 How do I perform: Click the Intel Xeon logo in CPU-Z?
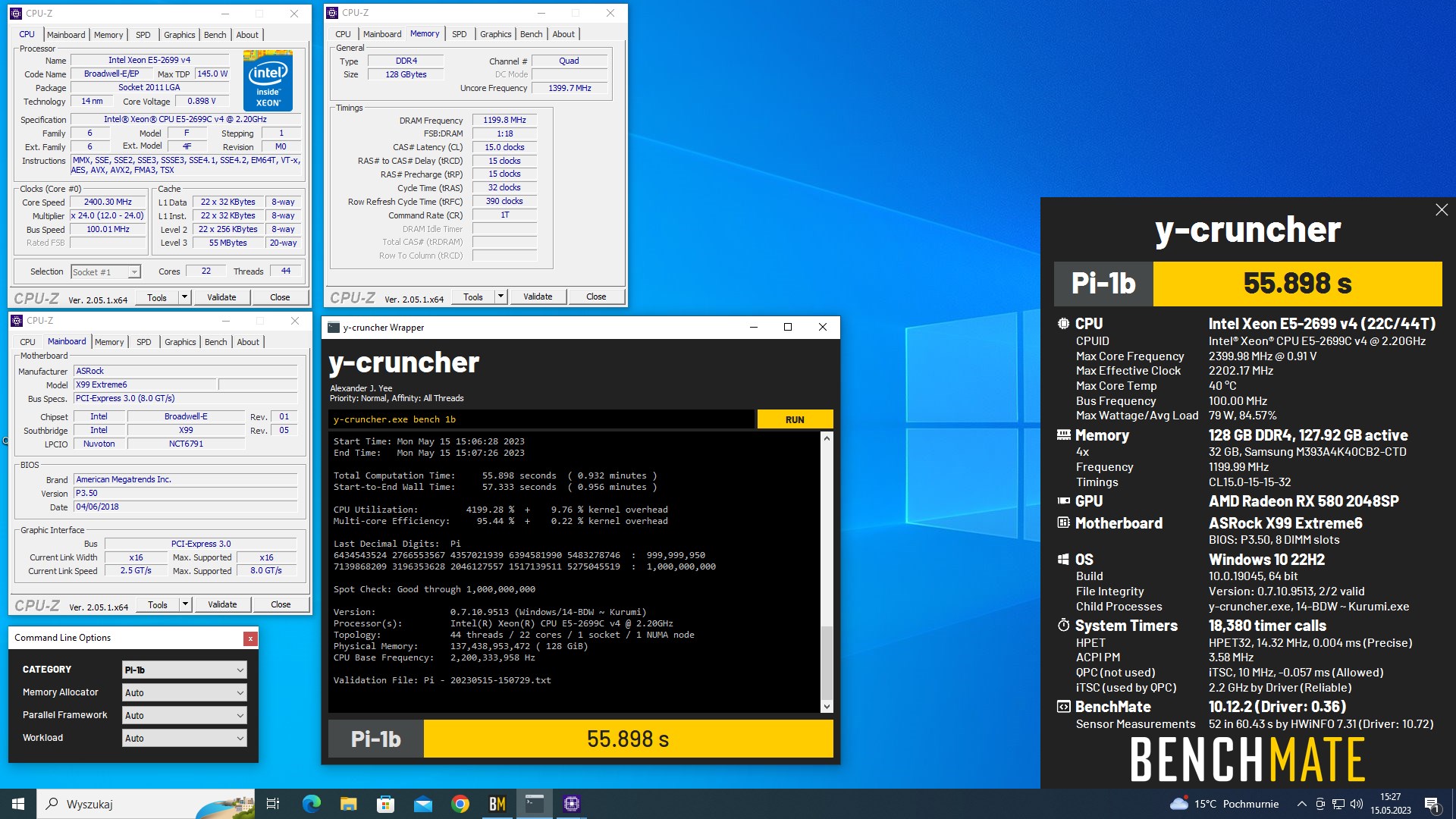[x=268, y=80]
